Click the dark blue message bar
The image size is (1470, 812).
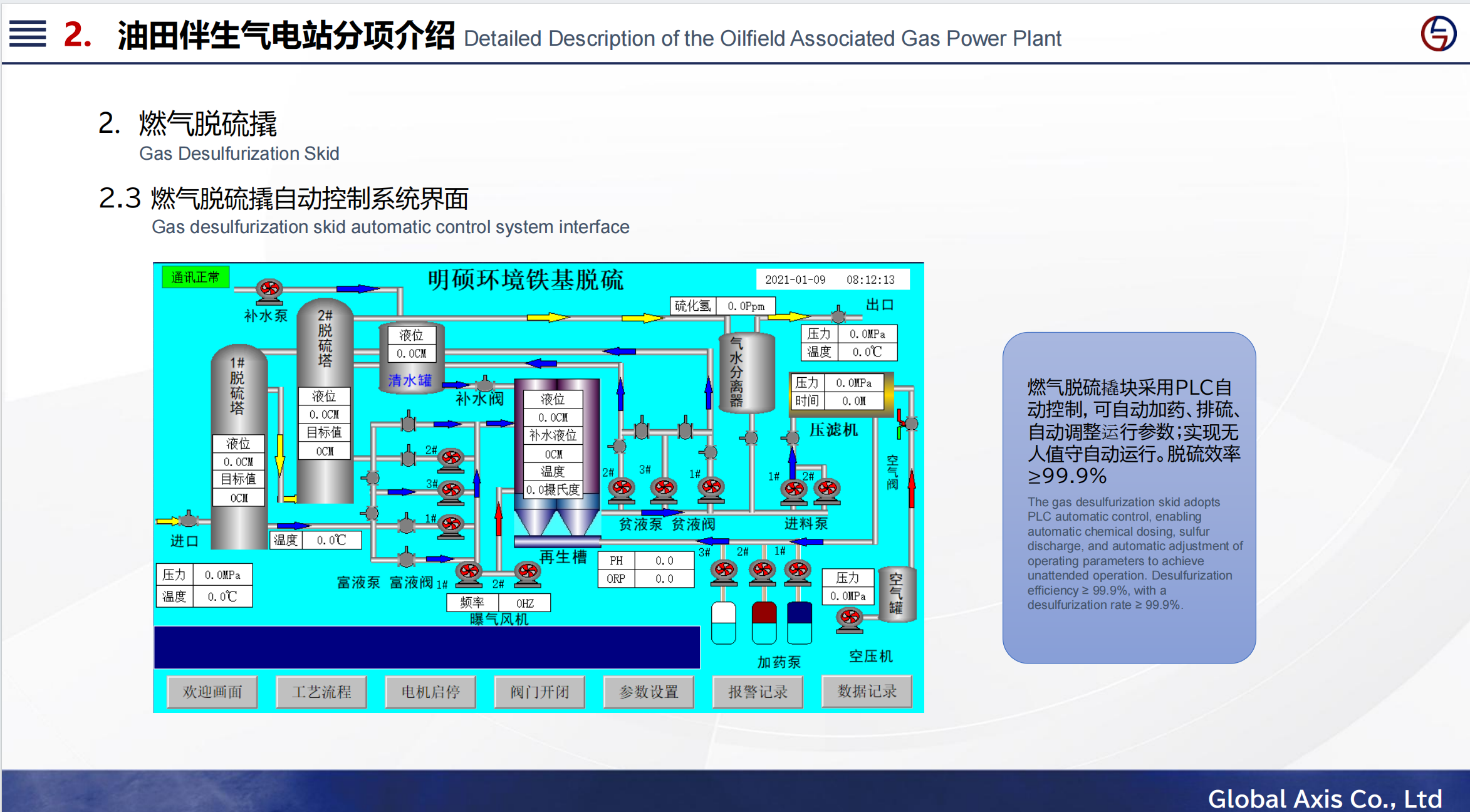point(427,647)
